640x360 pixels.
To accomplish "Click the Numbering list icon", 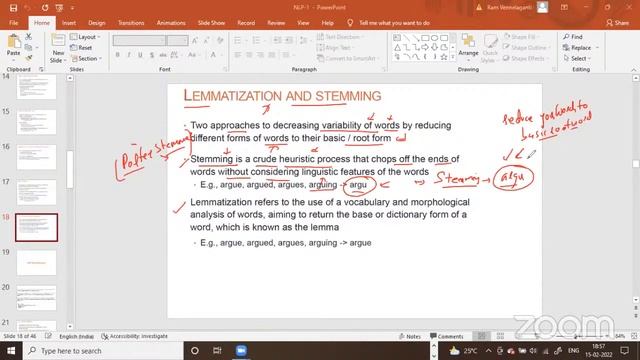I will click(x=256, y=40).
